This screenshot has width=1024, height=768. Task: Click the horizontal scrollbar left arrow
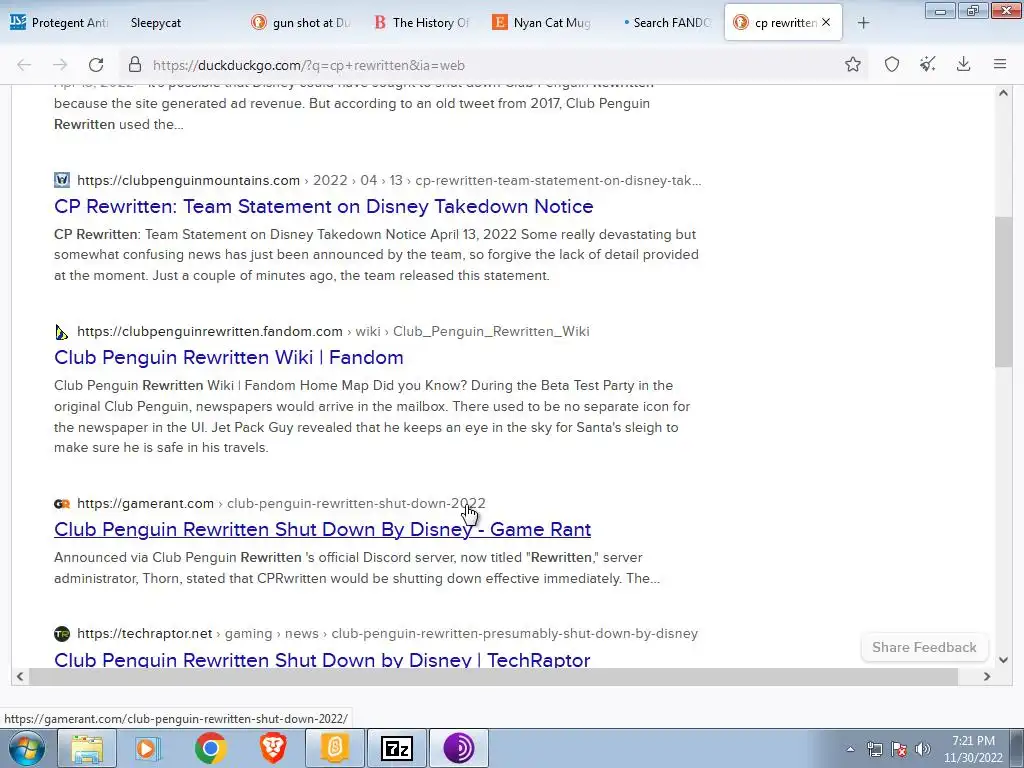(20, 677)
